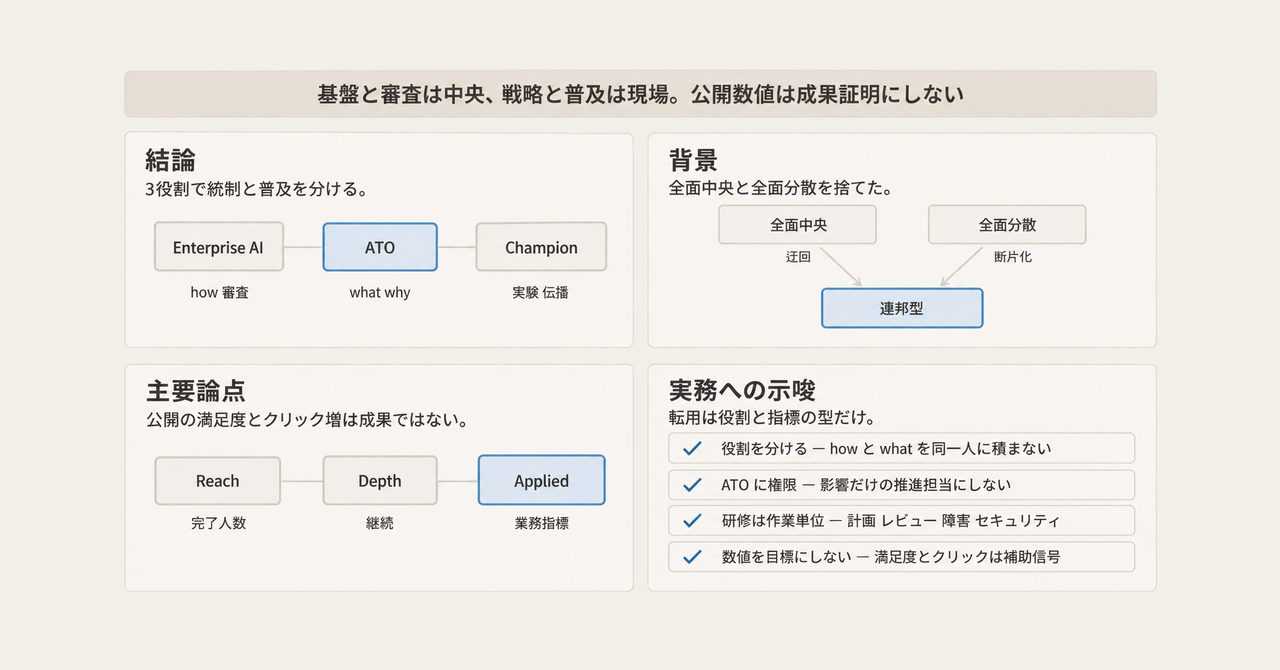
Task: Click the caption how 審査
Action: coord(219,293)
